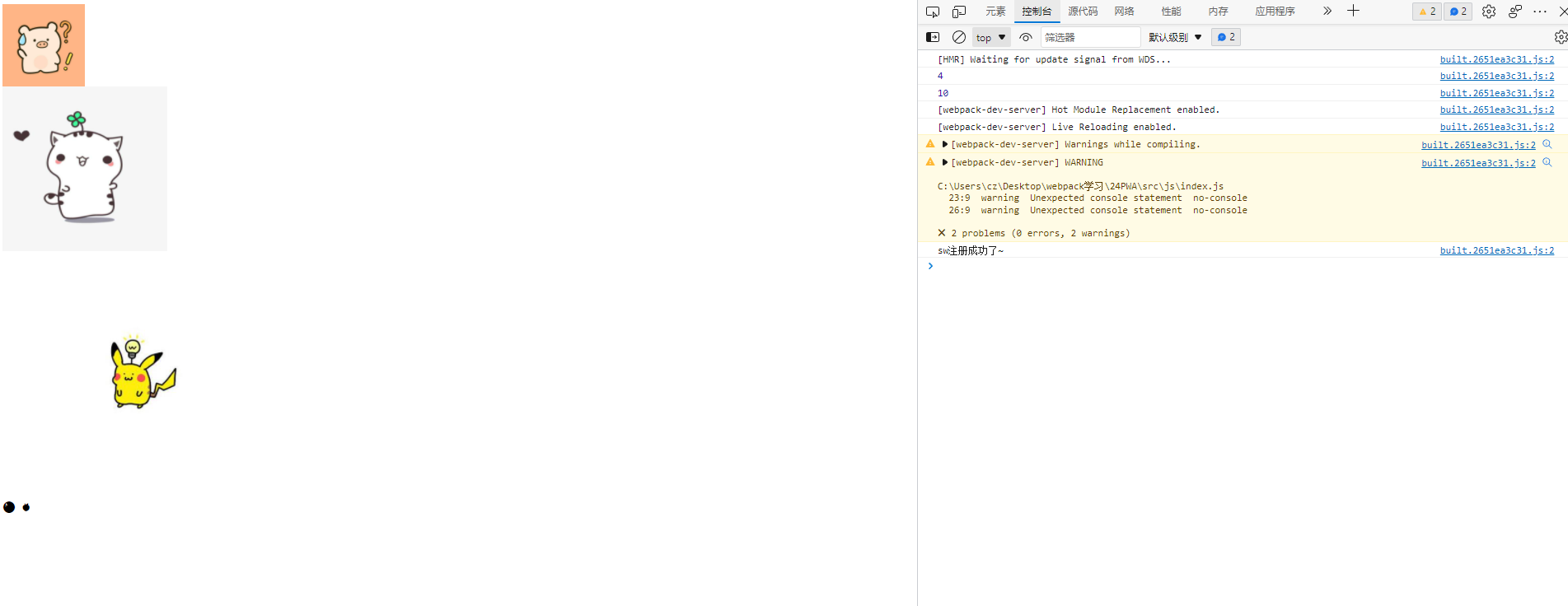Click the pig image on orange background
The image size is (1568, 606).
[44, 45]
